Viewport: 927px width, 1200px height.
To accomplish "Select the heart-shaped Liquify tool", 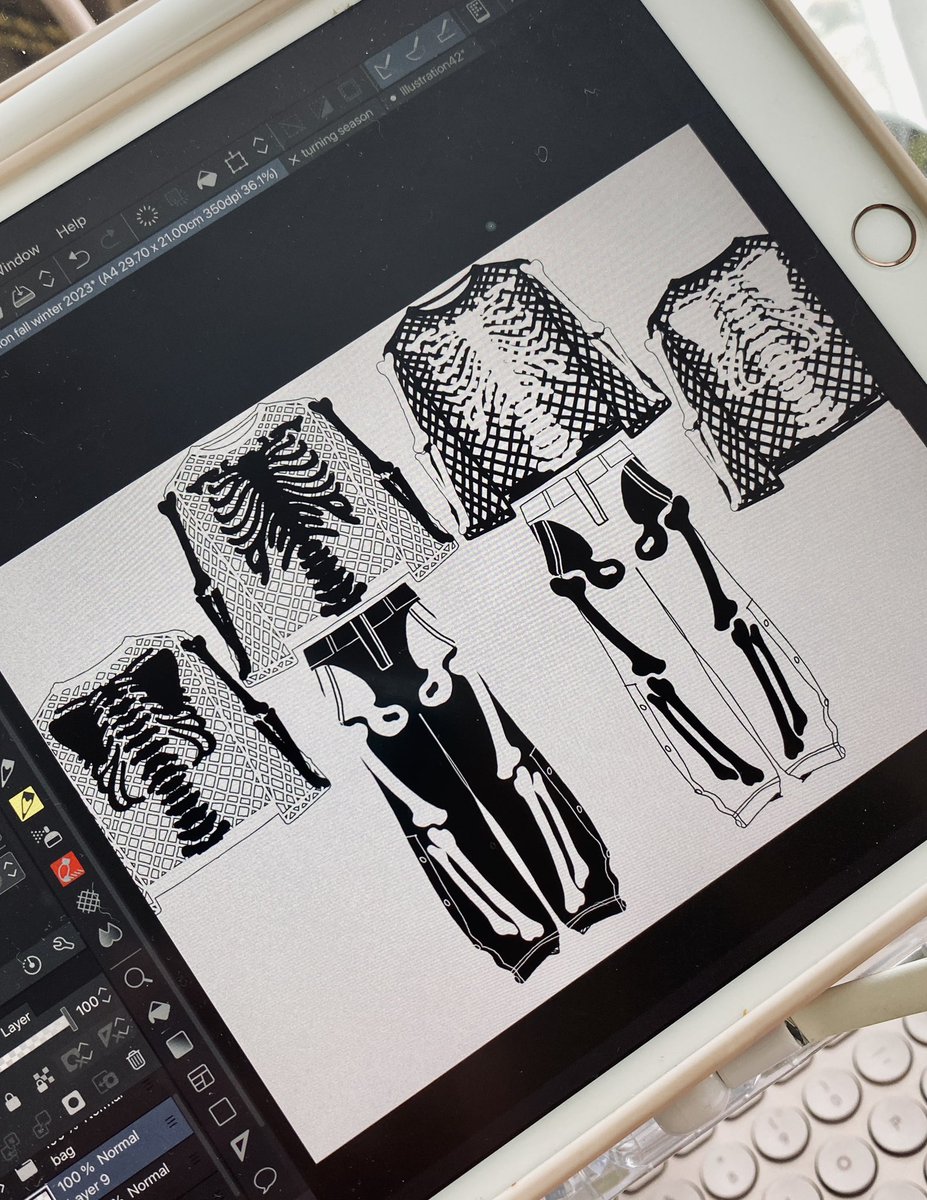I will click(x=110, y=935).
